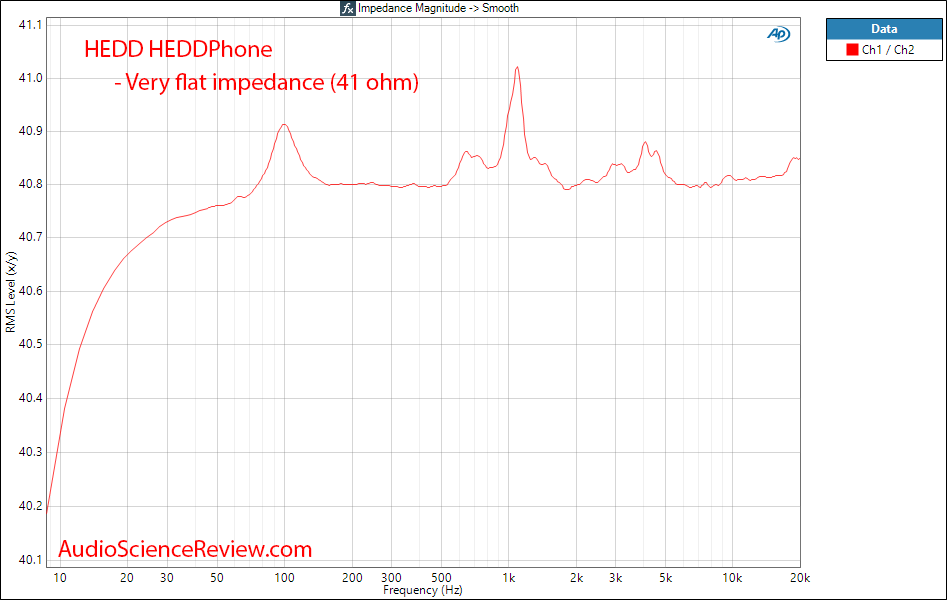The width and height of the screenshot is (947, 600).
Task: Click the 'Frequency (Hz)' axis label
Action: [x=422, y=590]
